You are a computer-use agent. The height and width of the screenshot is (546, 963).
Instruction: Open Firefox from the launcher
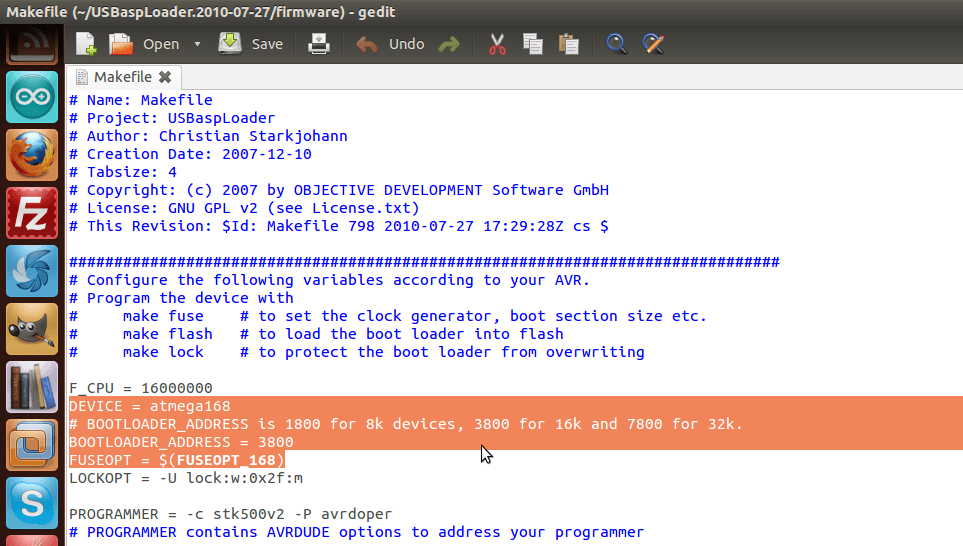pos(32,155)
